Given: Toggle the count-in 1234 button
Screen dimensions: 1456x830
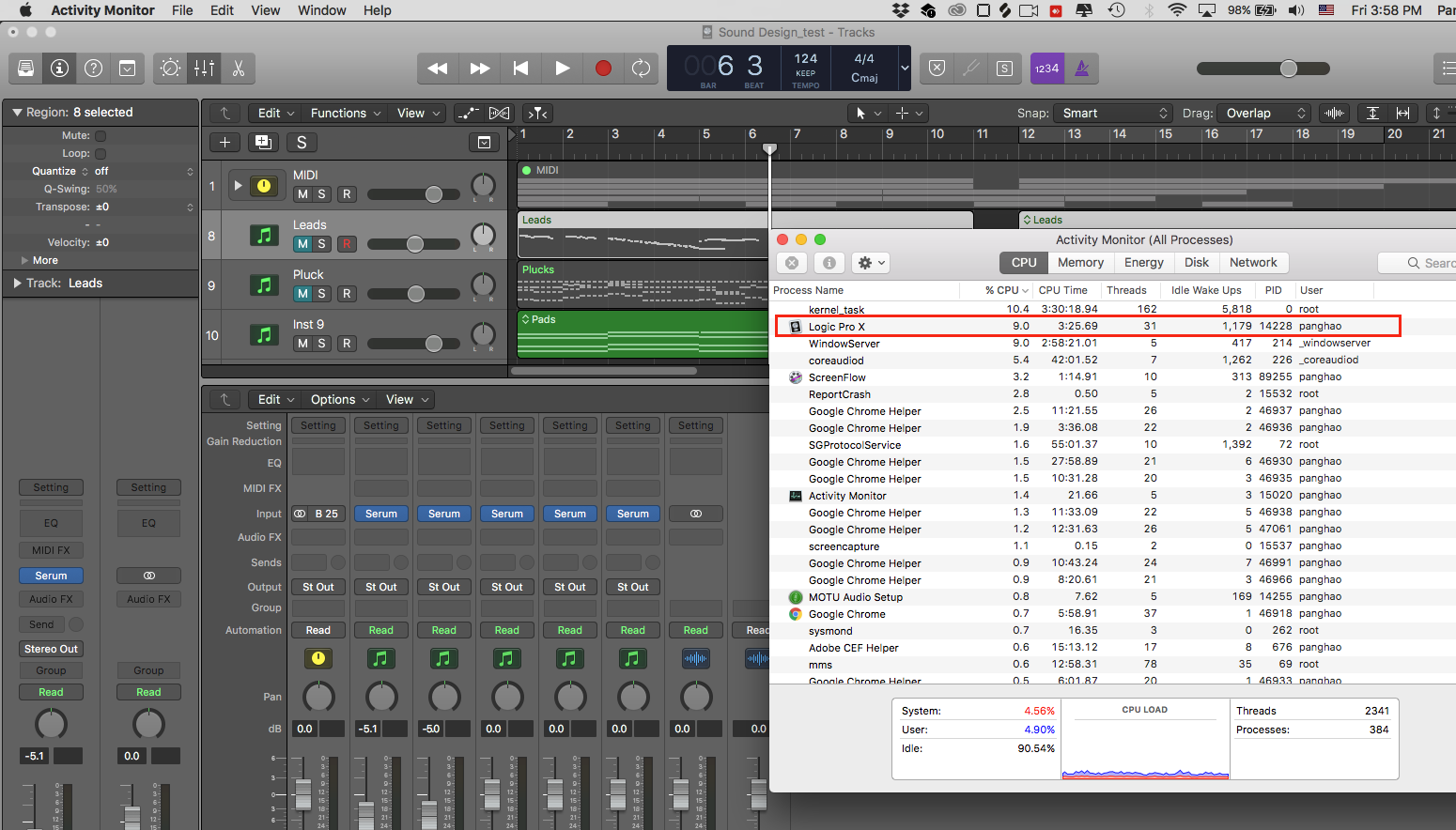Looking at the screenshot, I should pos(1046,69).
